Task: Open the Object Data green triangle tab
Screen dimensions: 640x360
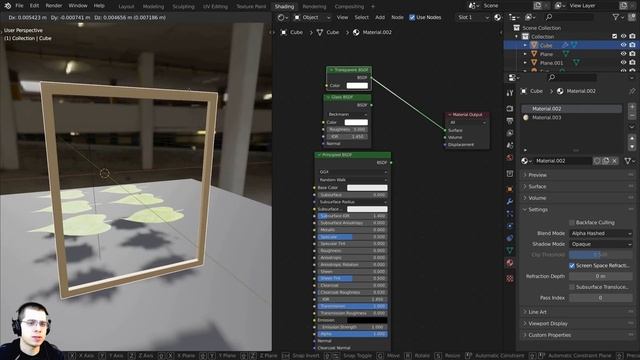Action: pyautogui.click(x=510, y=250)
